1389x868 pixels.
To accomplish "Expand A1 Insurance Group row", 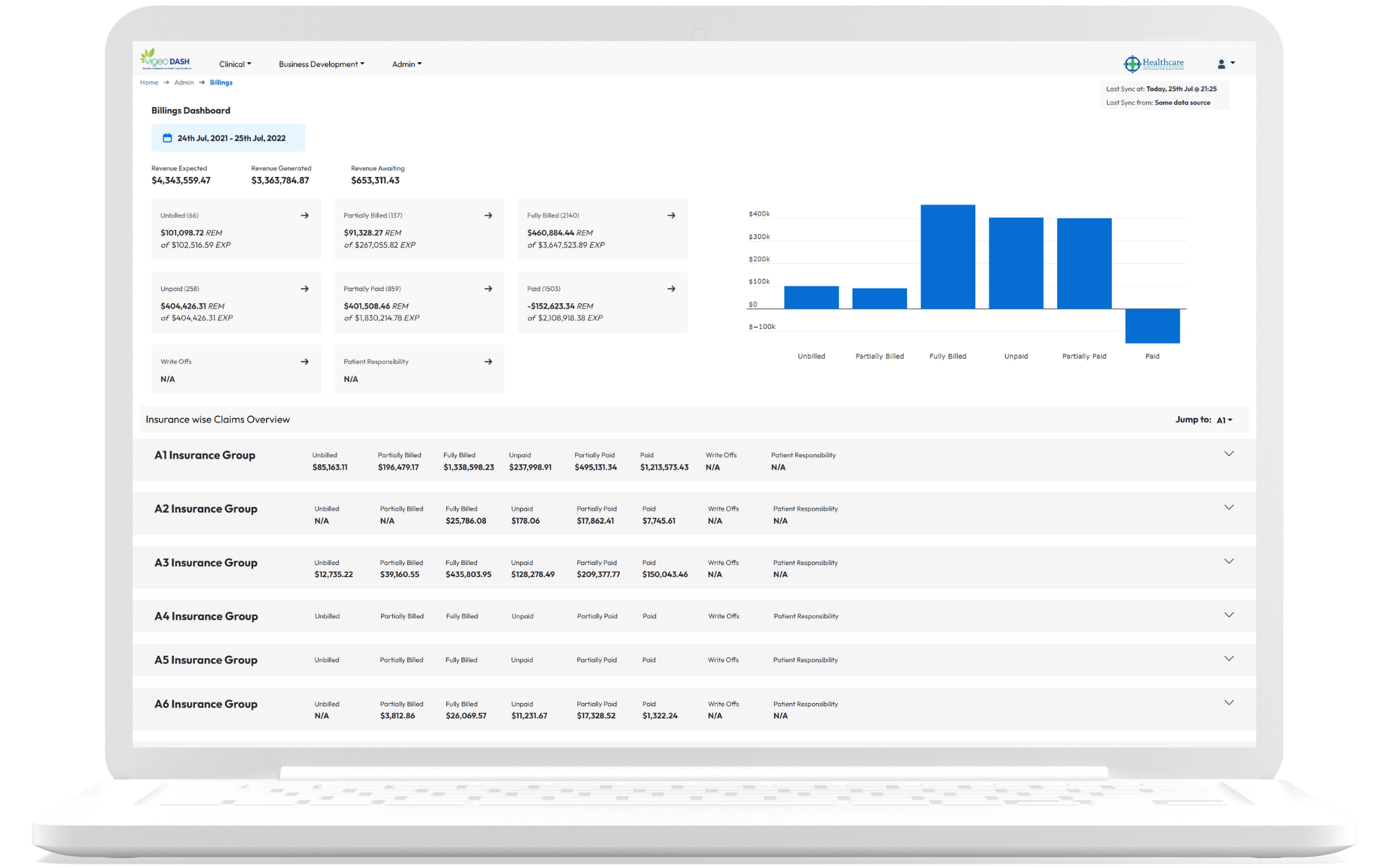I will [1228, 454].
